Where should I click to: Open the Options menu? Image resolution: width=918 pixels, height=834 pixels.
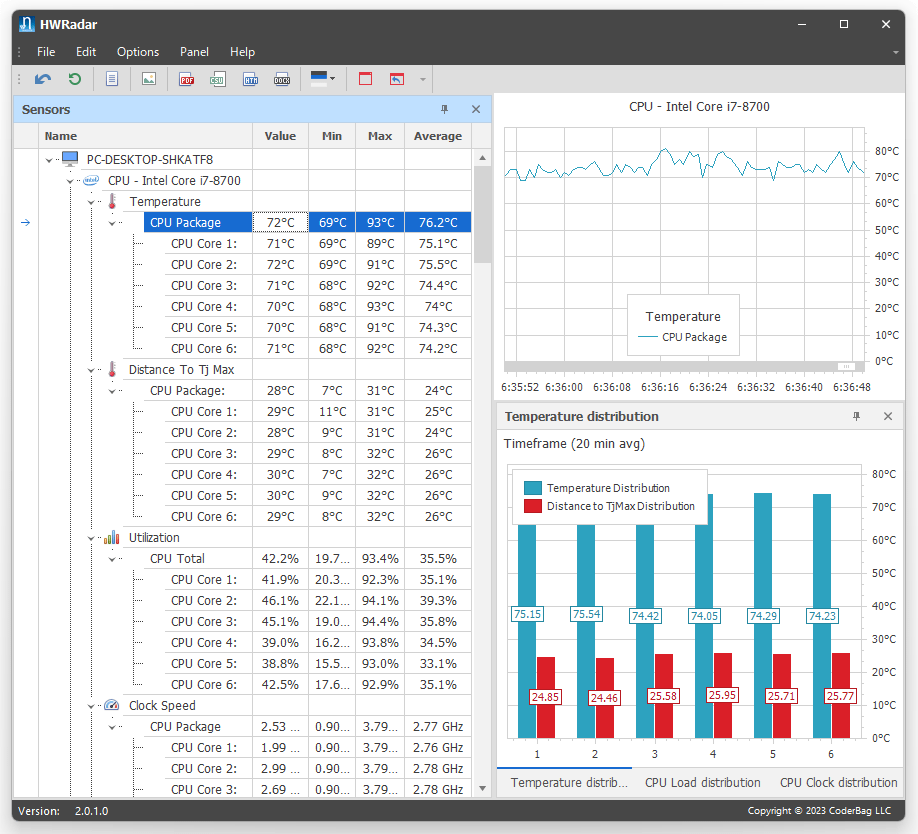[138, 52]
